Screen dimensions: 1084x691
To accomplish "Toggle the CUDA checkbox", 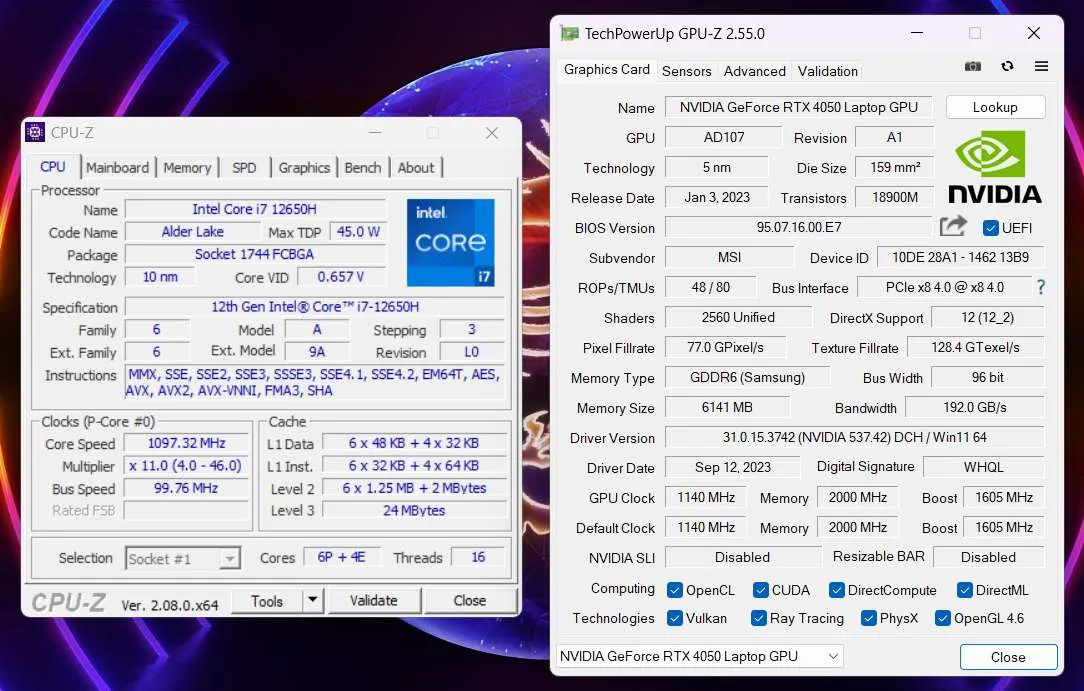I will pyautogui.click(x=760, y=590).
